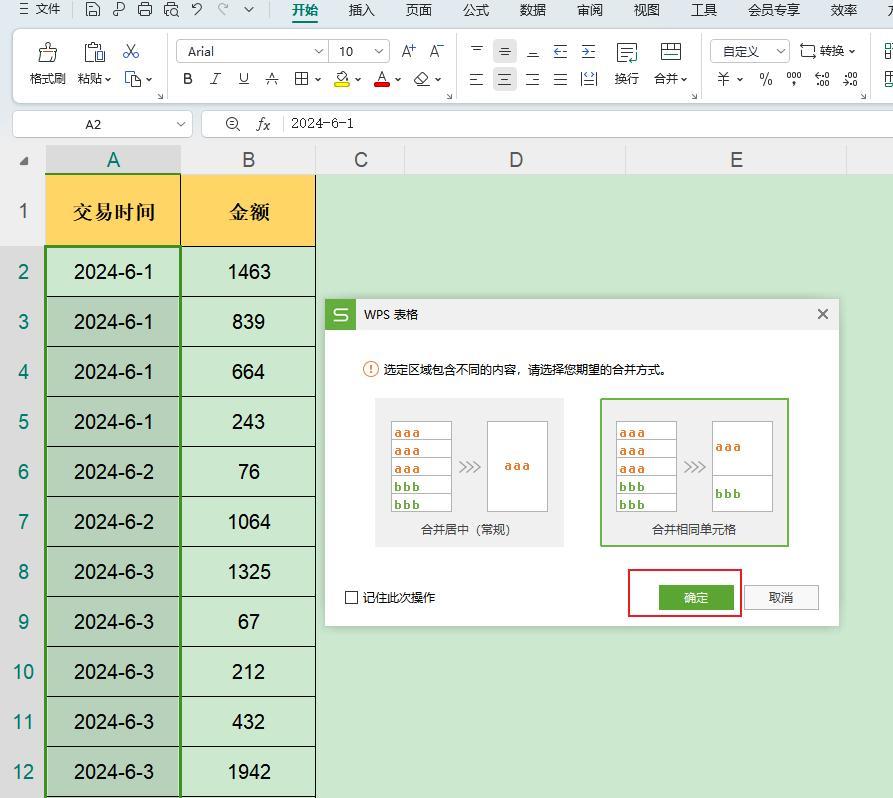Click the currency ¥ format icon
This screenshot has height=798, width=893.
coord(723,79)
